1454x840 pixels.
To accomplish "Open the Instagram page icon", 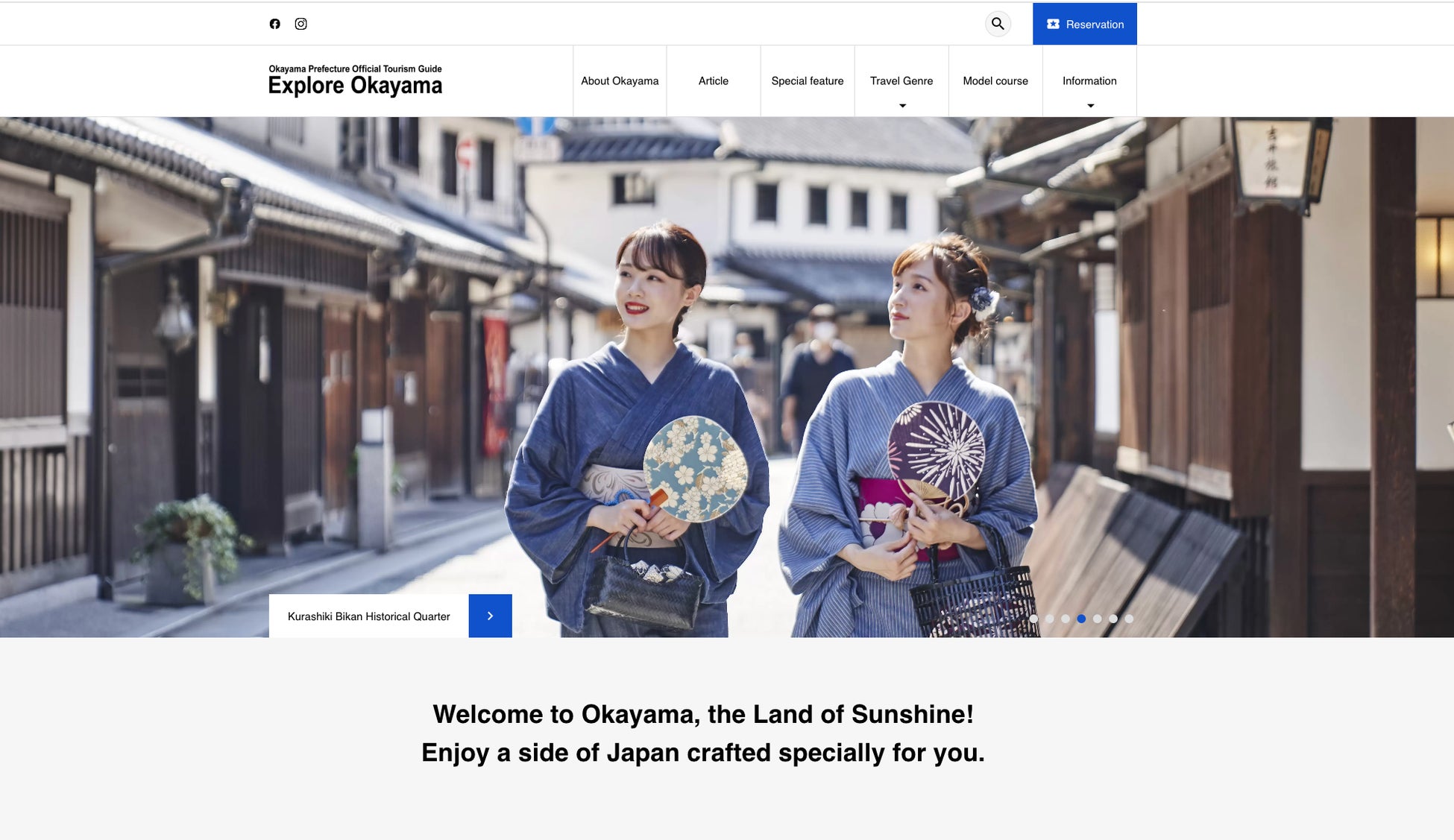I will click(x=300, y=24).
